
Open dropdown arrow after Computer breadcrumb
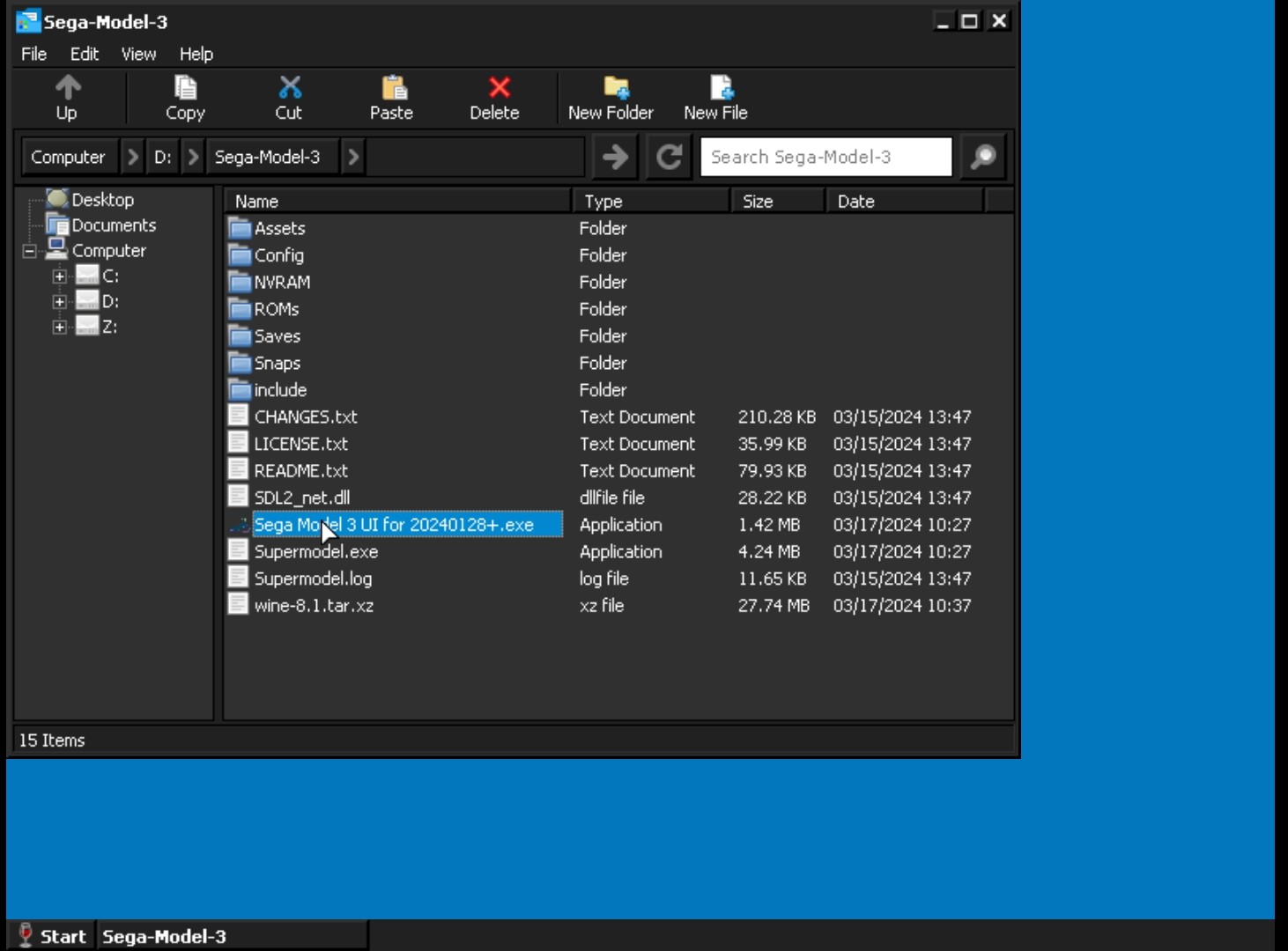click(x=132, y=157)
